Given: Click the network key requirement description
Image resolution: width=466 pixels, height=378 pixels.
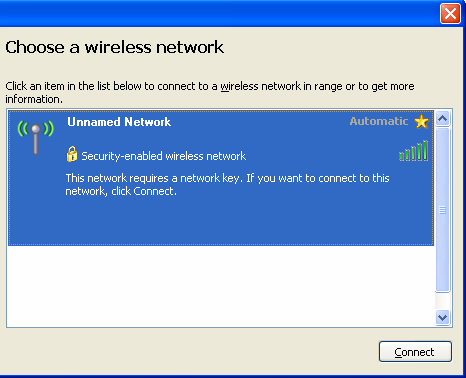Looking at the screenshot, I should tap(227, 185).
